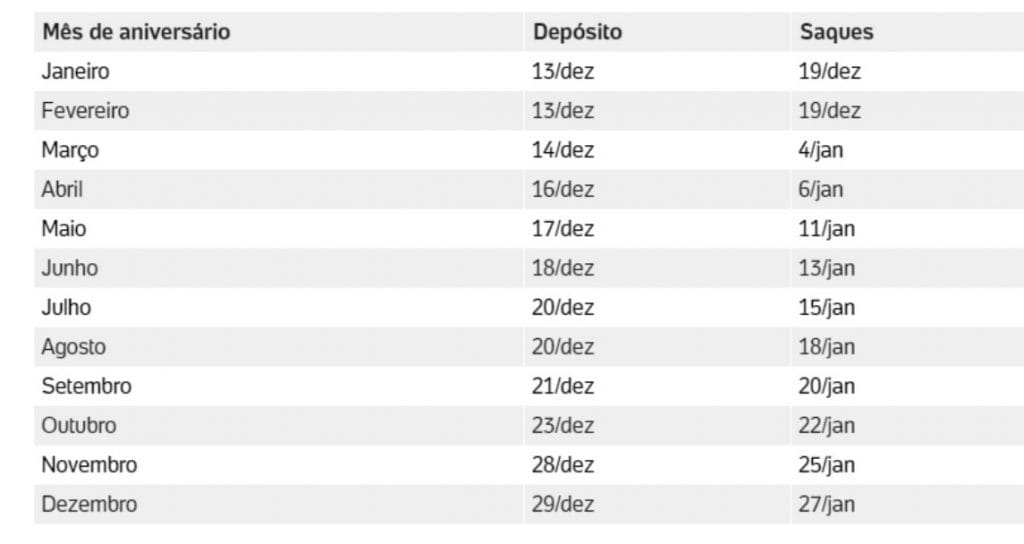
Task: Select the Março month cell
Action: tap(71, 151)
